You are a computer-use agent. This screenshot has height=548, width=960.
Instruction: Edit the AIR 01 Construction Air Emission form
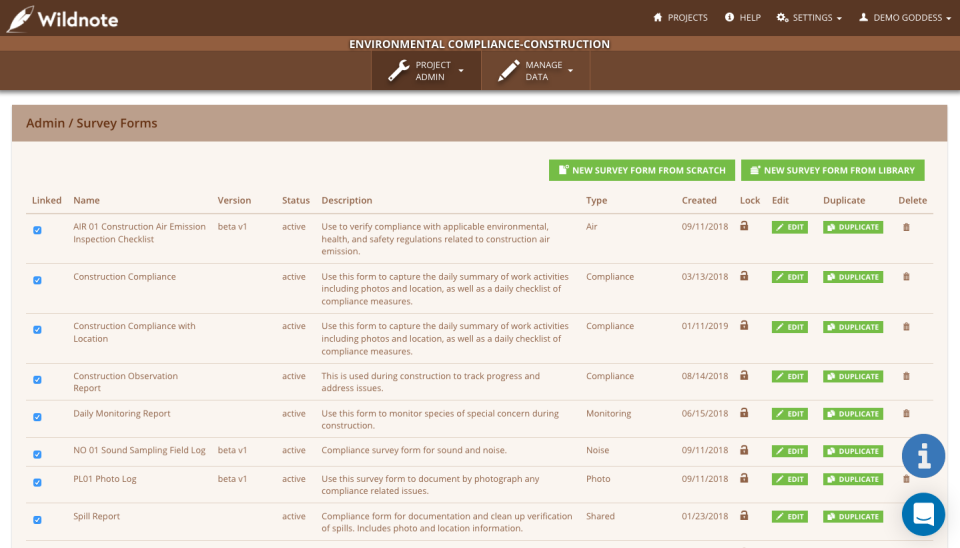790,227
